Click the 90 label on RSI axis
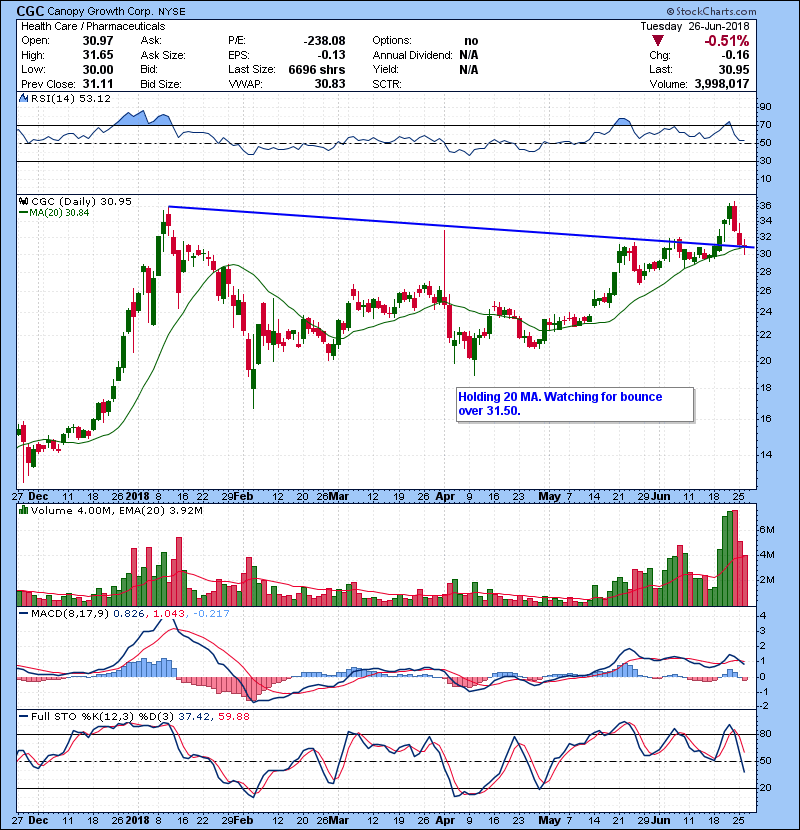The width and height of the screenshot is (800, 830). click(766, 106)
